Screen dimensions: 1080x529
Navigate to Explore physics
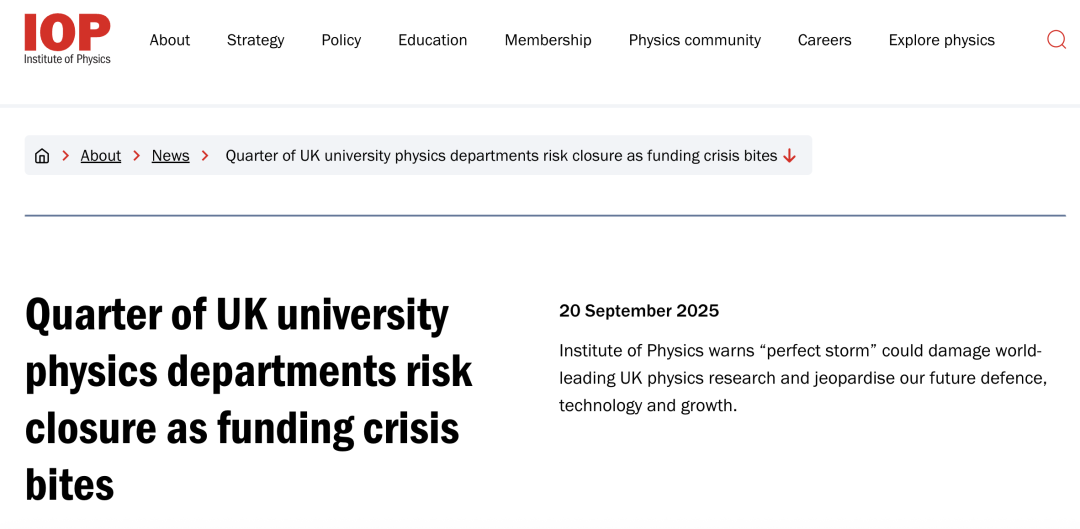pos(941,40)
